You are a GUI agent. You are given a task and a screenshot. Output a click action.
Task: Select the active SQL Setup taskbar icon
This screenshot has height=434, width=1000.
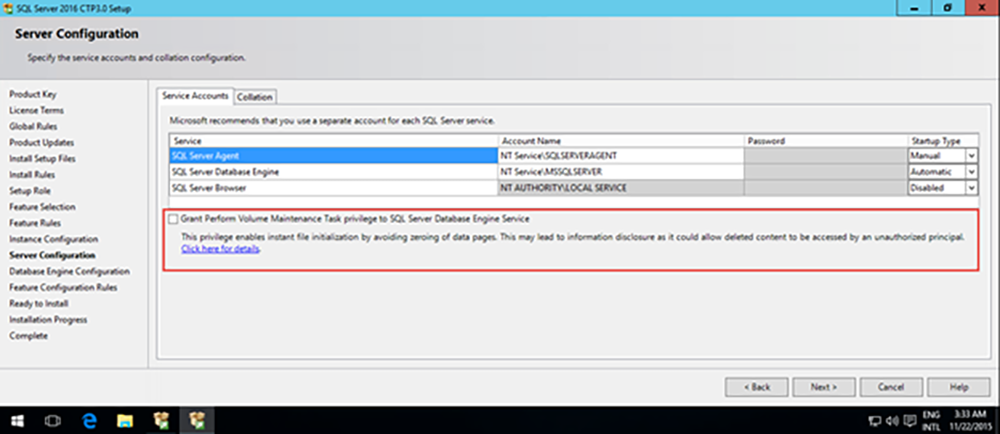pos(198,421)
